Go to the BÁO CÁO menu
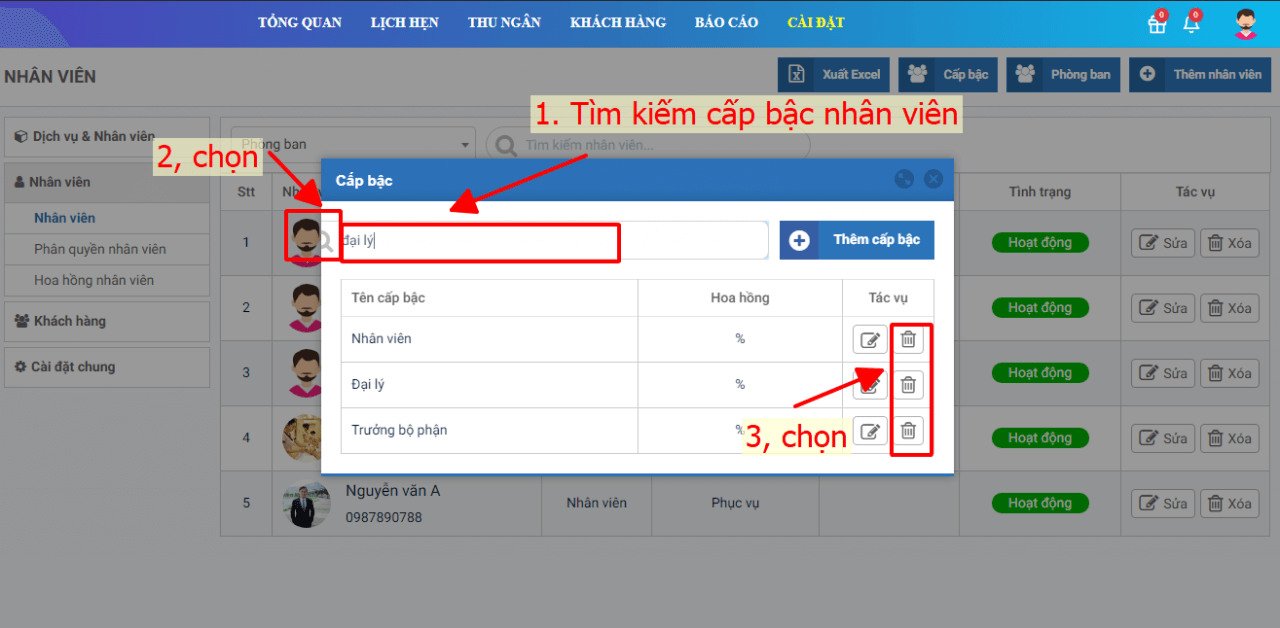The width and height of the screenshot is (1280, 628). 726,23
